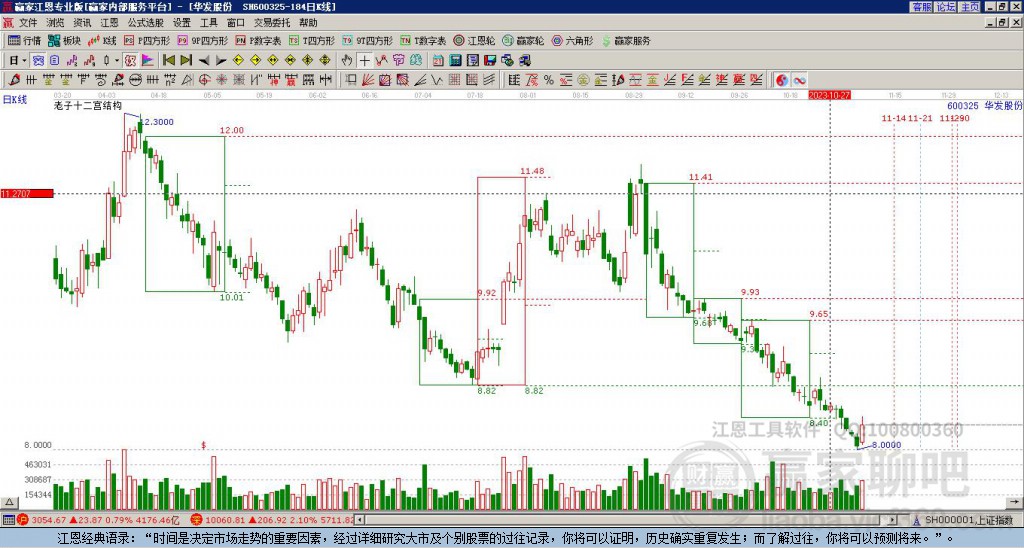Open the P数字表 number table
The image size is (1024, 548).
258,40
